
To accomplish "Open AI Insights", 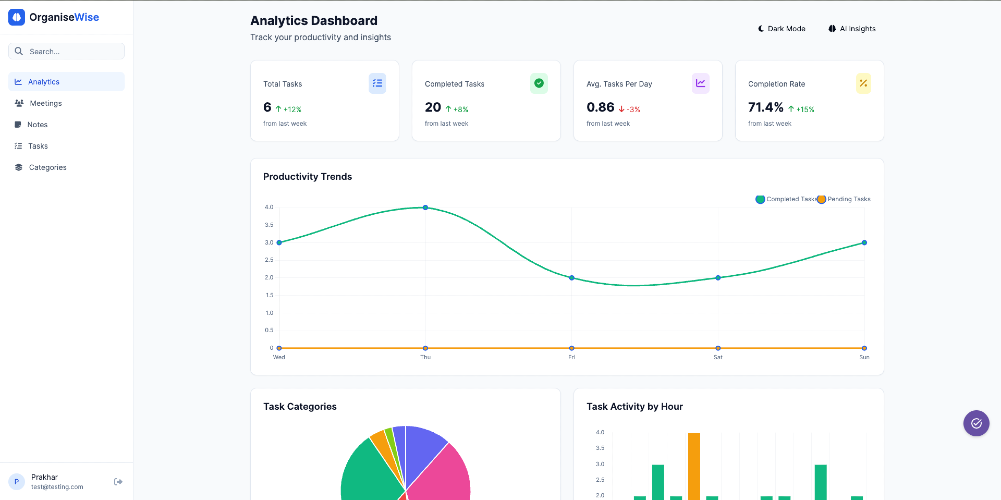I will point(852,29).
